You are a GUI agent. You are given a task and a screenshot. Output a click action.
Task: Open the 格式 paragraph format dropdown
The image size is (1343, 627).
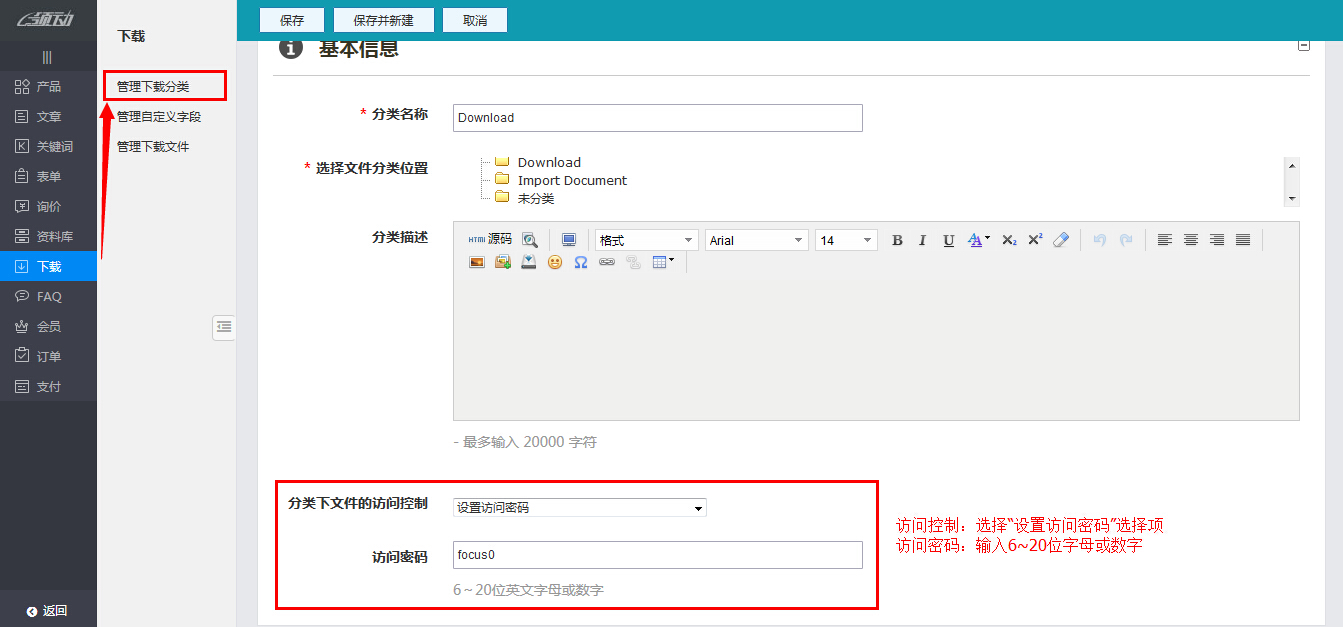pos(645,239)
